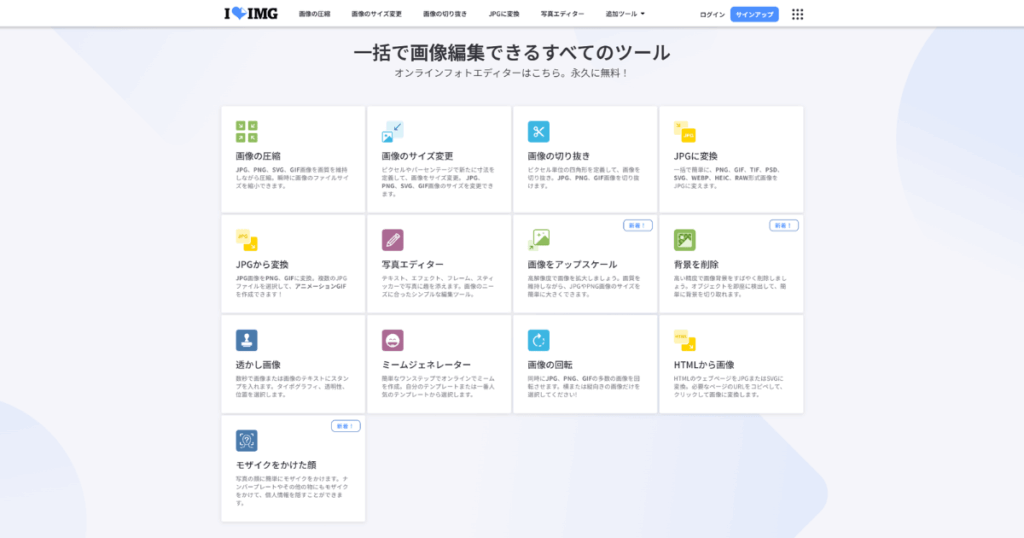Open the モザイクをかけた顔 card title

tap(276, 465)
